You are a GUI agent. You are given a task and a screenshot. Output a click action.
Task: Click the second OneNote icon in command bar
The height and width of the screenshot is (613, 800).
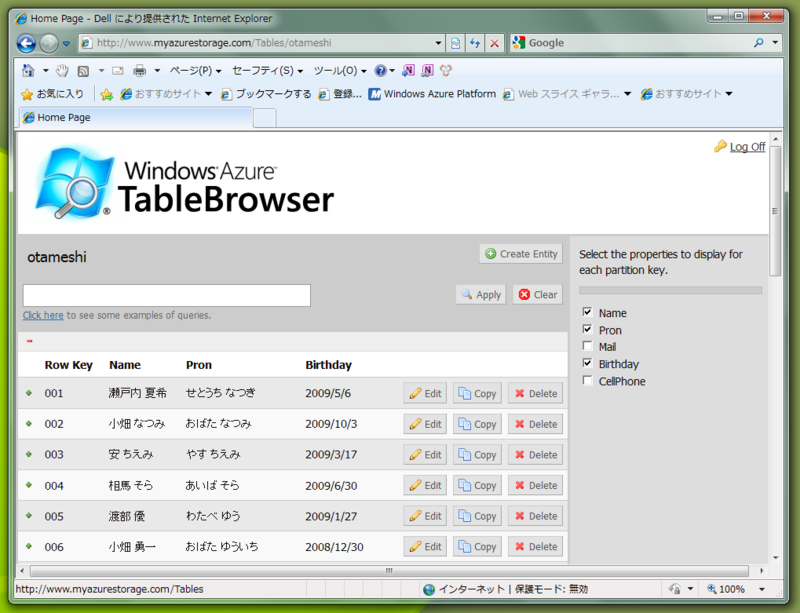tap(427, 70)
